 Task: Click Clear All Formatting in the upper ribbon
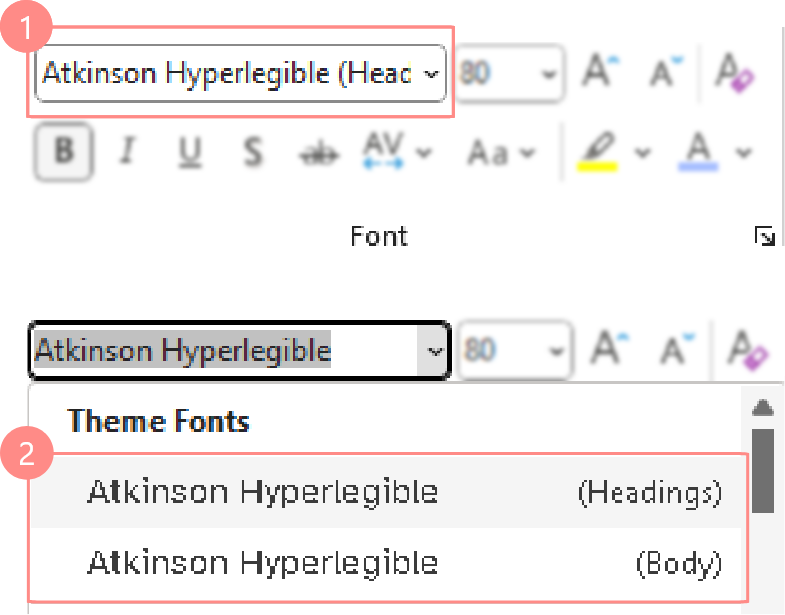point(734,73)
